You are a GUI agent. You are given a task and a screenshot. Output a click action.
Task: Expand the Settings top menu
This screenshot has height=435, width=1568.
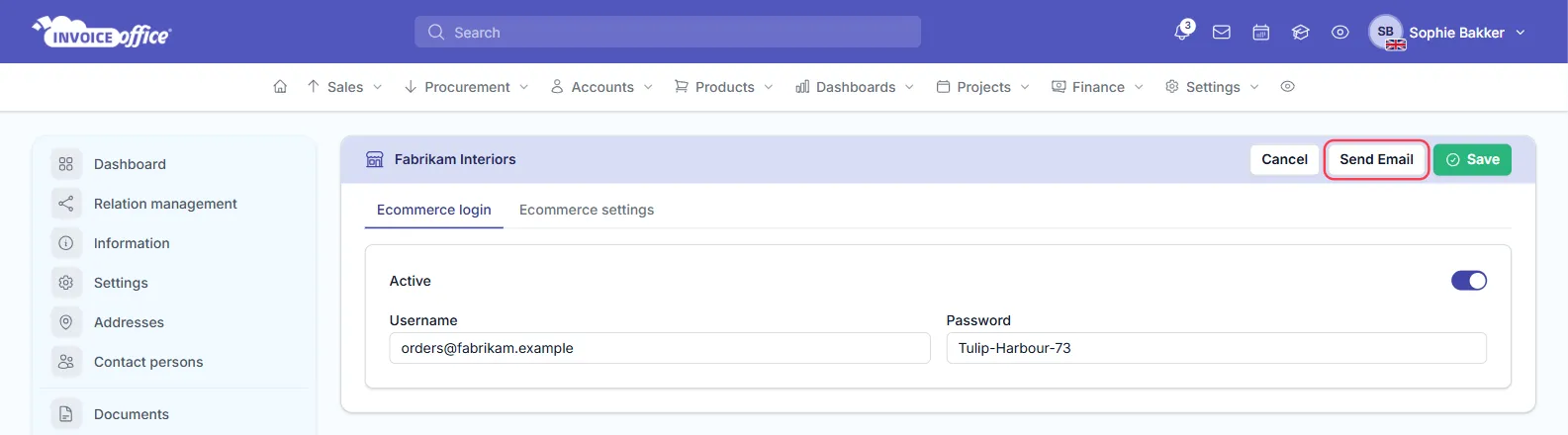1212,87
